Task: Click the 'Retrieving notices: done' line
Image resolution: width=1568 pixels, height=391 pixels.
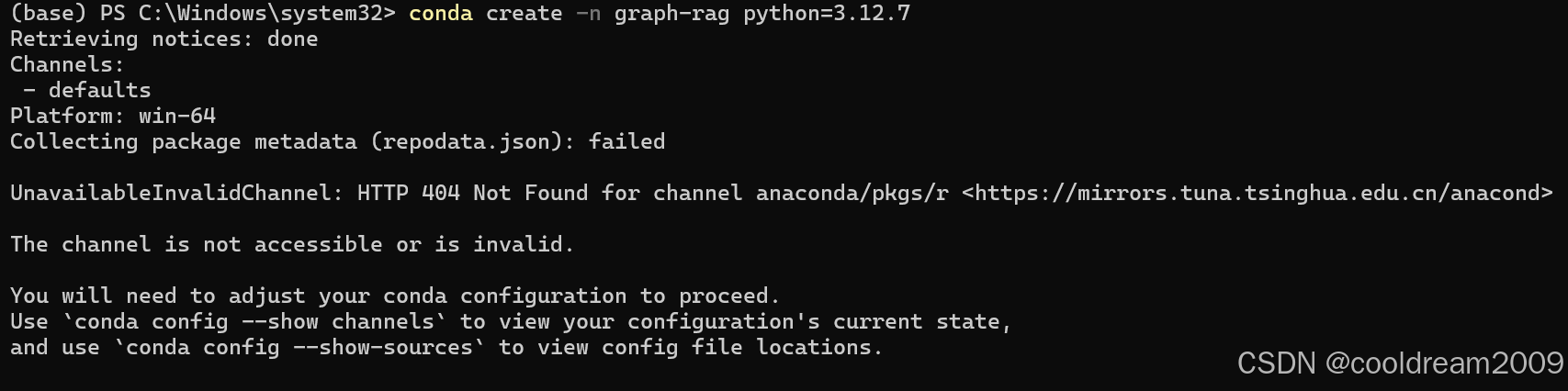Action: pos(164,39)
